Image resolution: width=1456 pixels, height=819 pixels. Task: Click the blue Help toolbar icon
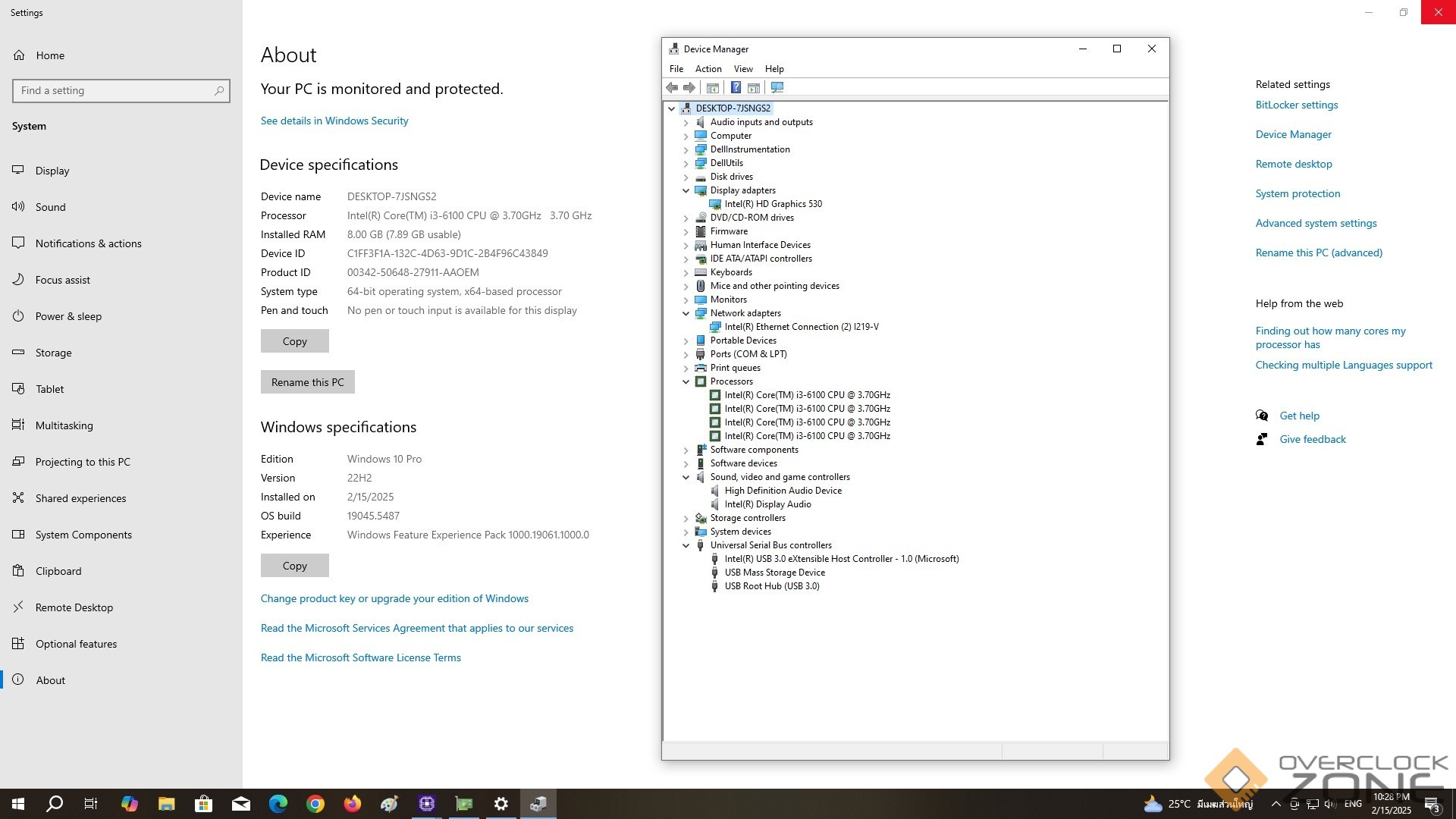point(736,88)
